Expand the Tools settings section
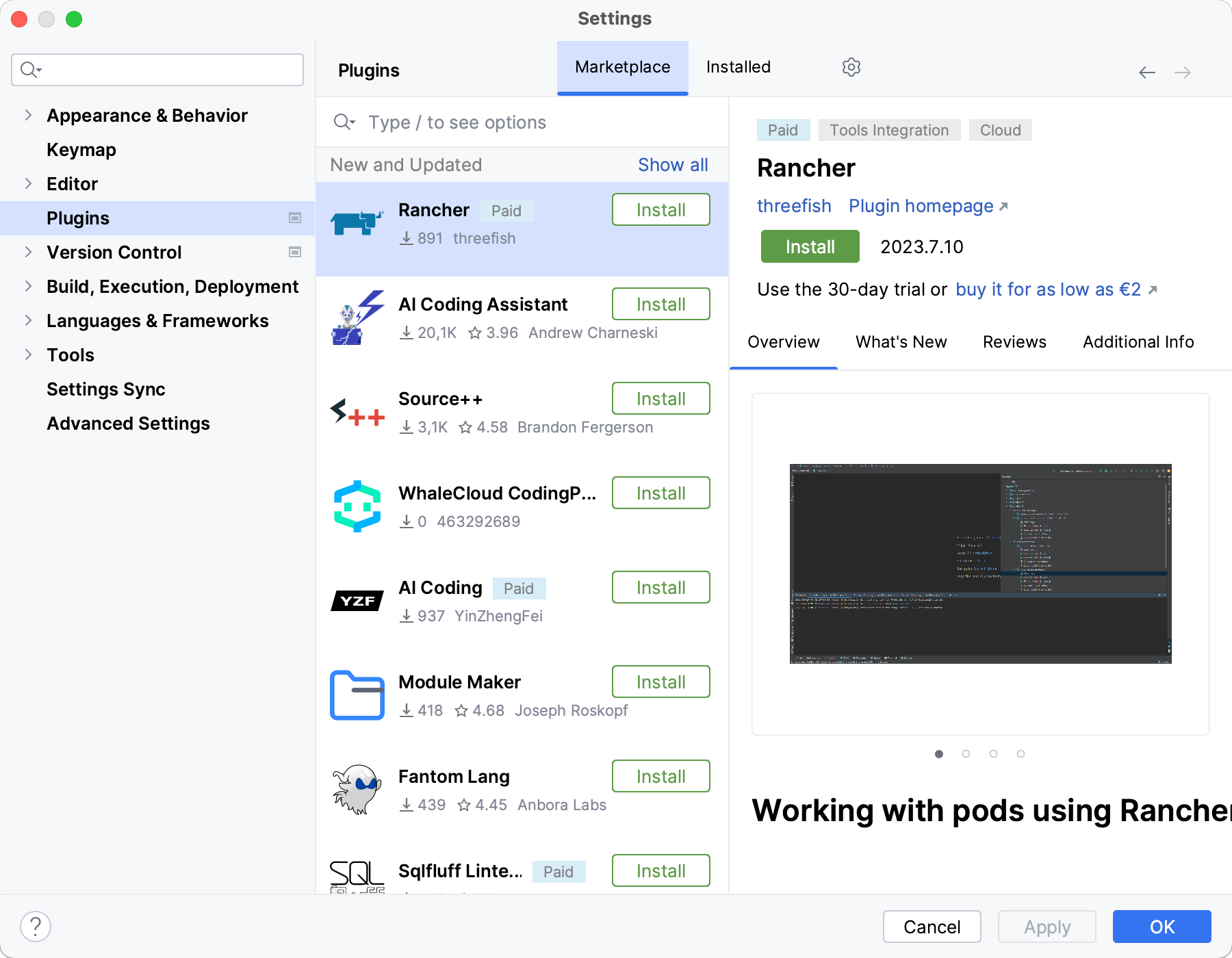 pyautogui.click(x=28, y=355)
